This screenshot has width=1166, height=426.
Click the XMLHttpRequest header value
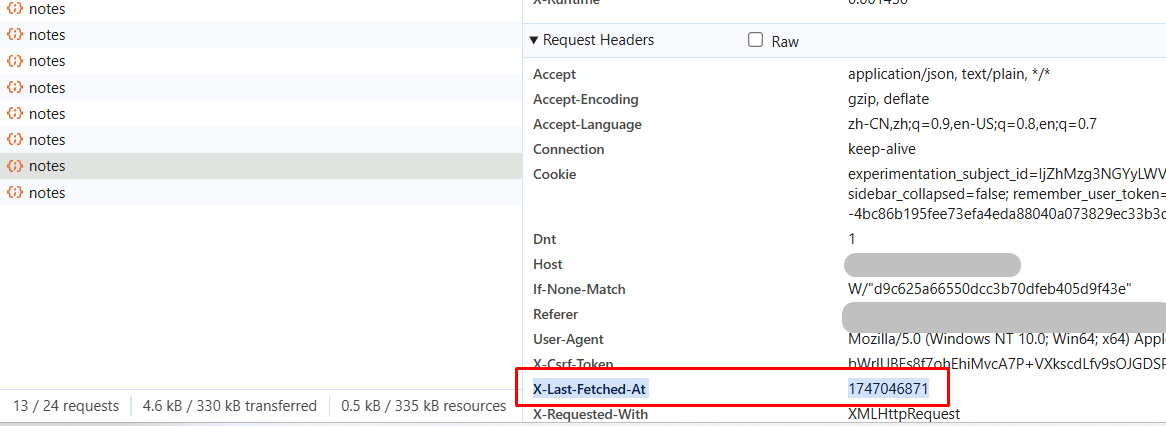click(x=904, y=414)
